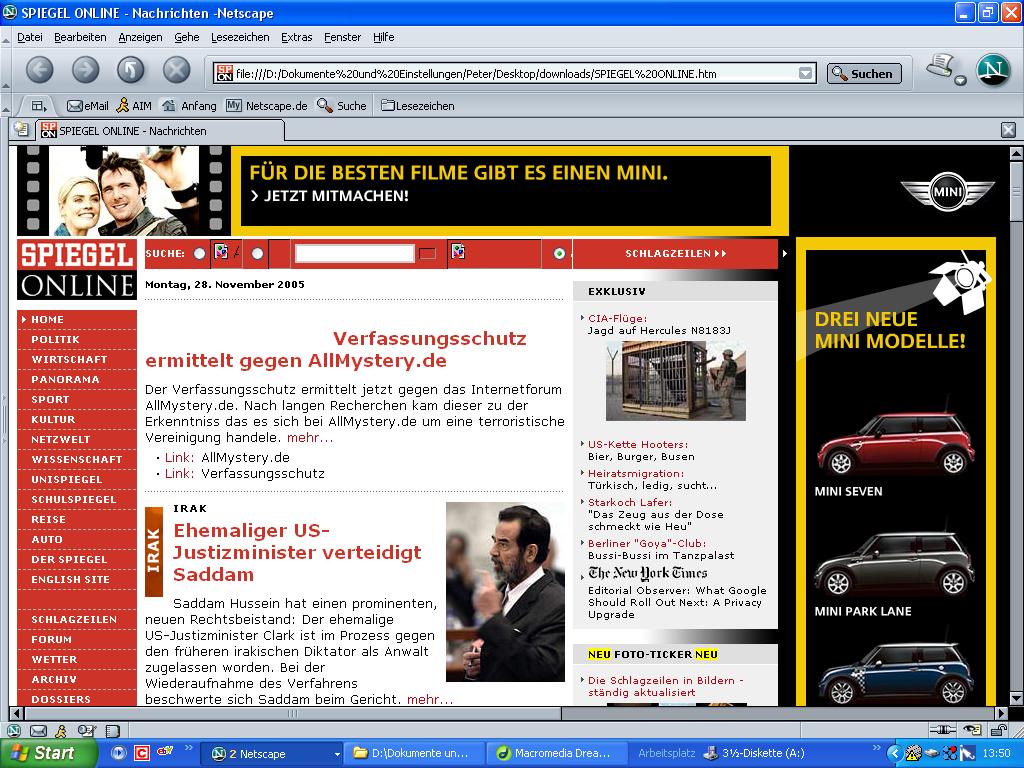Open the Gehe menu
Image resolution: width=1024 pixels, height=768 pixels.
point(187,37)
